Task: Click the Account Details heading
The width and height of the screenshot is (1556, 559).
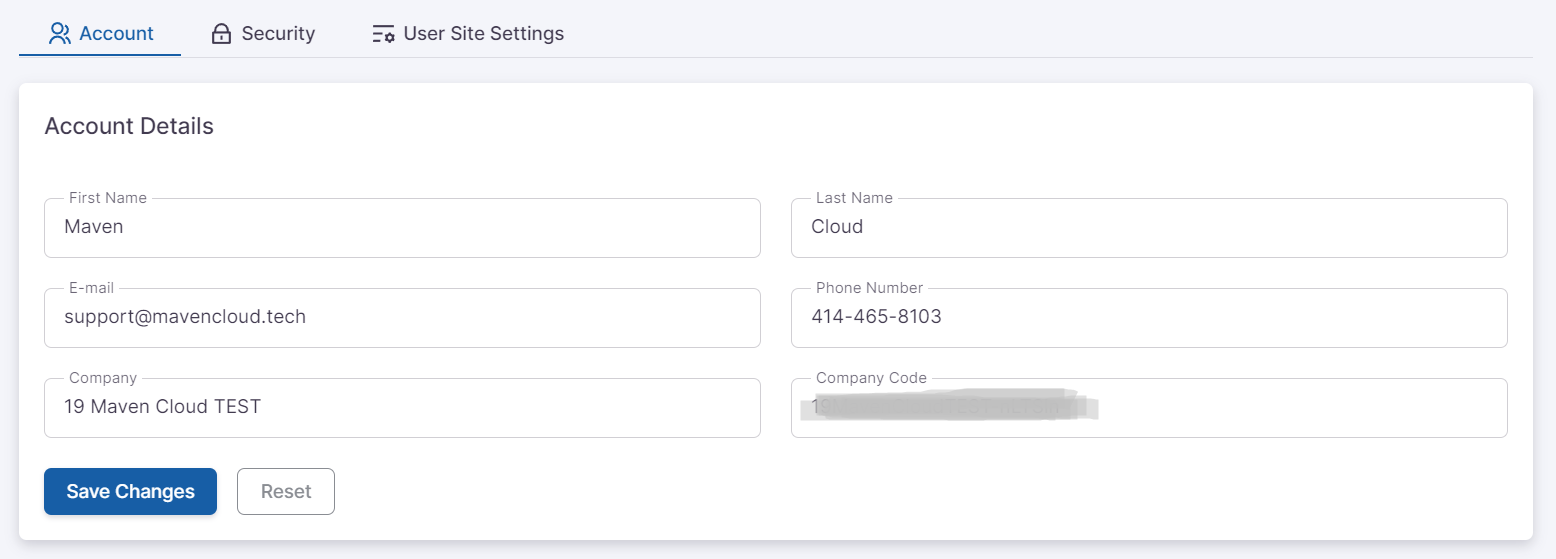Action: [x=129, y=127]
